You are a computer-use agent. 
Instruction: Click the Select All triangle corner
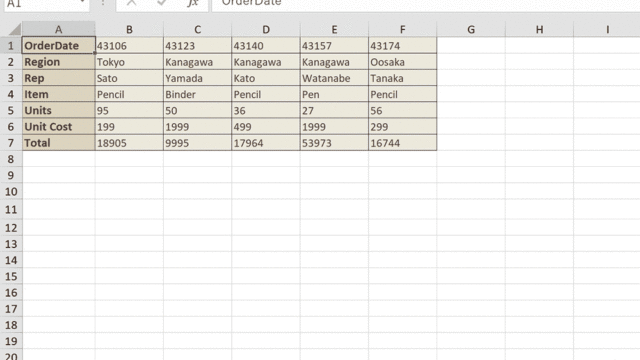[x=15, y=29]
